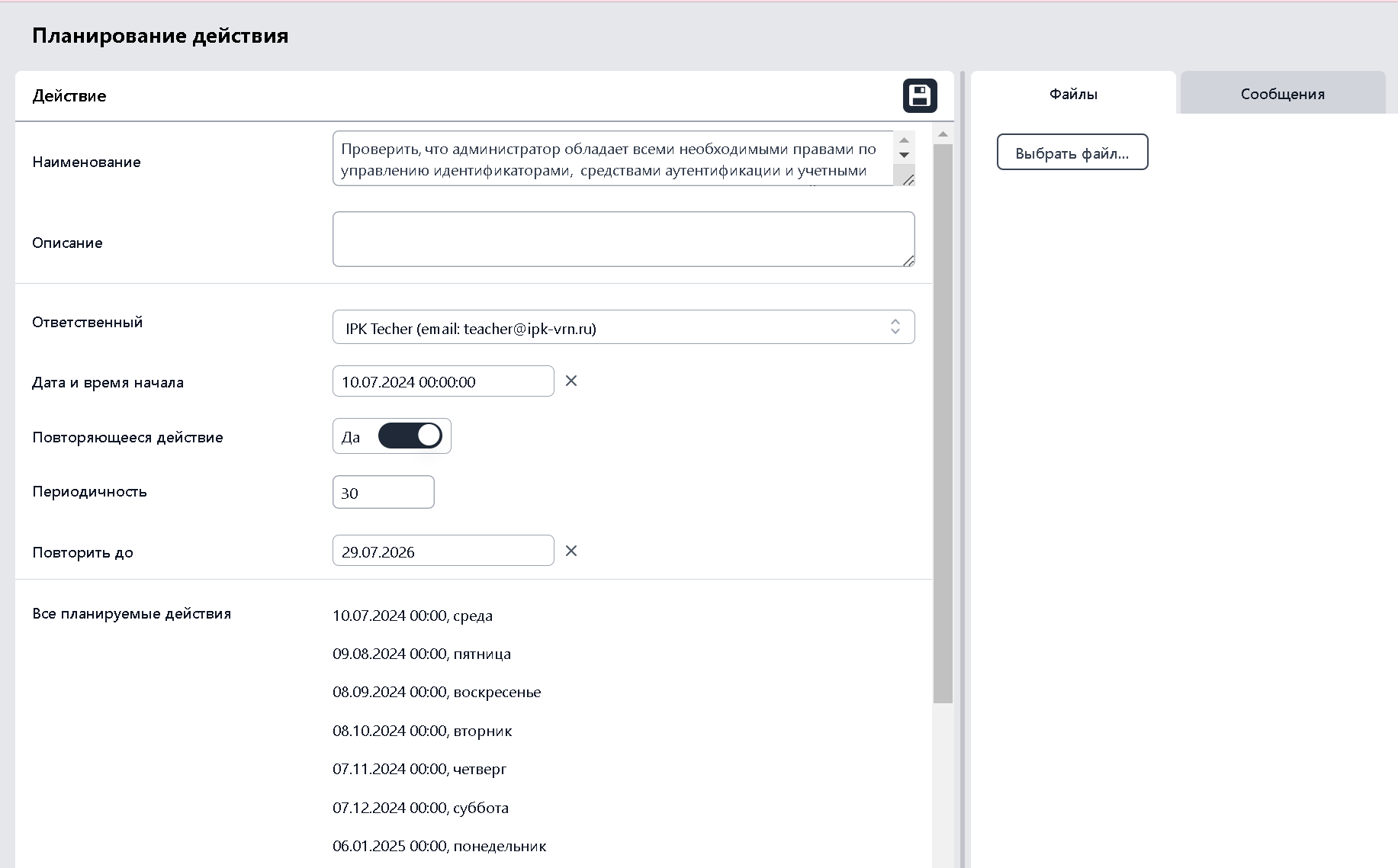Viewport: 1398px width, 868px height.
Task: Clear the start date and time value
Action: [571, 381]
